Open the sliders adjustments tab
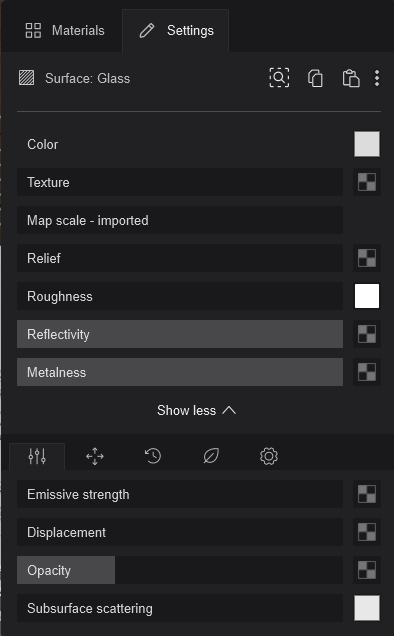394x636 pixels. [37, 456]
